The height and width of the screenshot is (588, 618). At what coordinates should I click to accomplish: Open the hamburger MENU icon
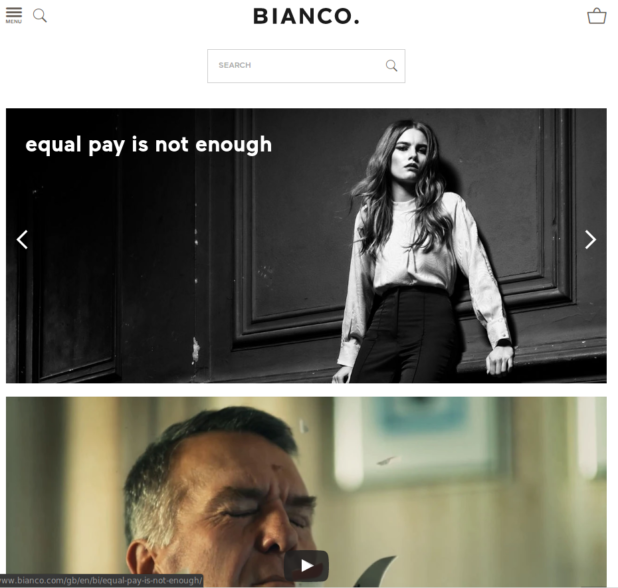tap(14, 15)
